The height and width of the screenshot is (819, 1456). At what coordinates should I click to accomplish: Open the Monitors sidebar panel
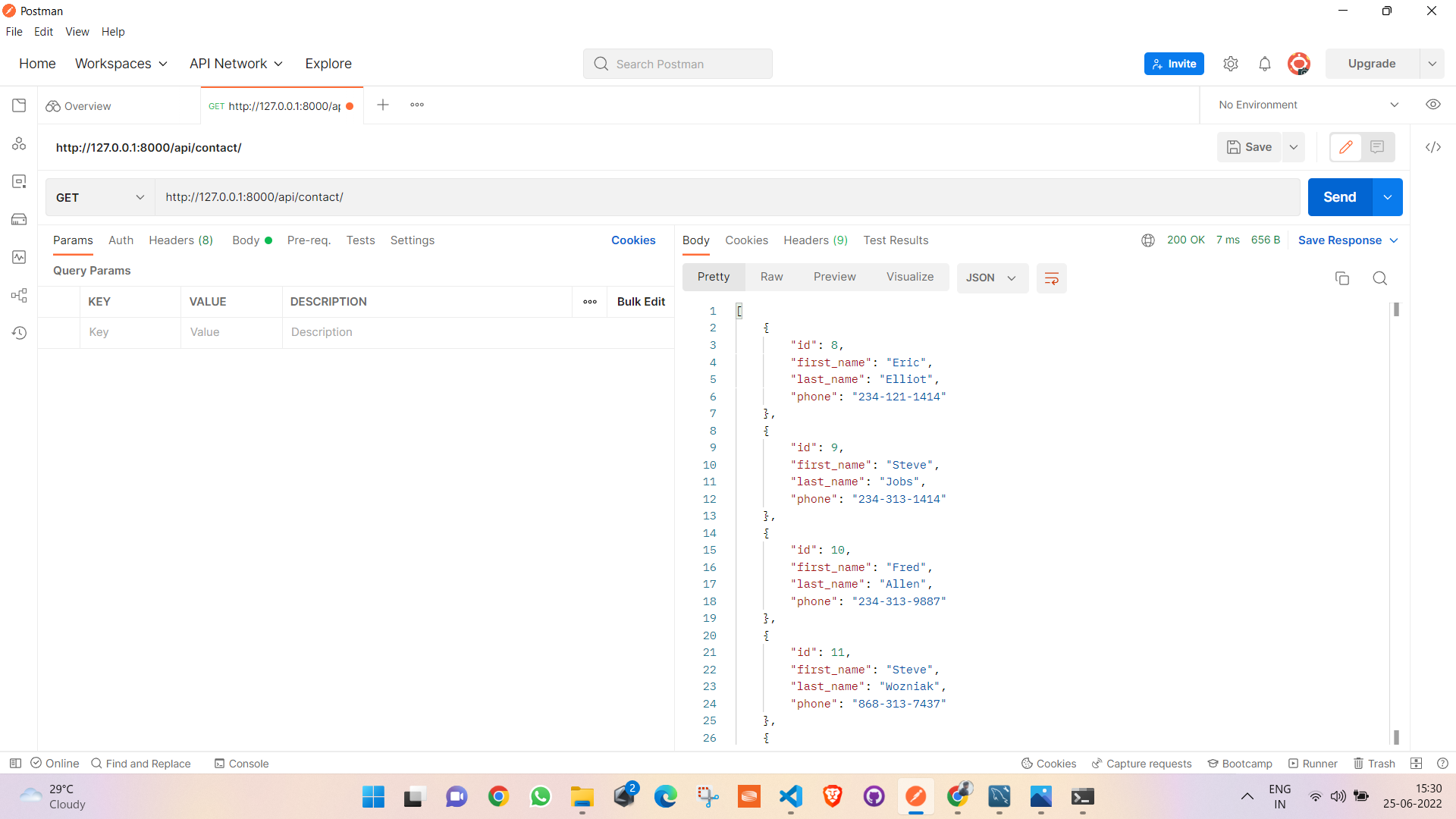click(x=19, y=257)
